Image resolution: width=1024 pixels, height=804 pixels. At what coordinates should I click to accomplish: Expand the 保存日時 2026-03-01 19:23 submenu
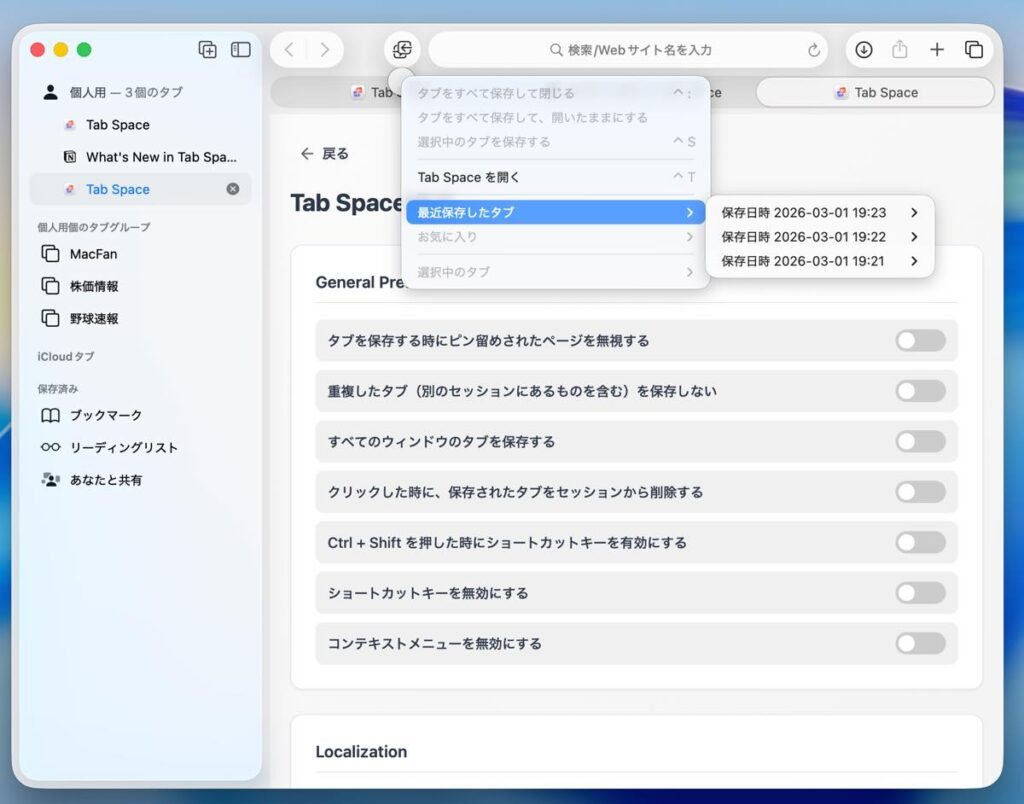pyautogui.click(x=819, y=212)
